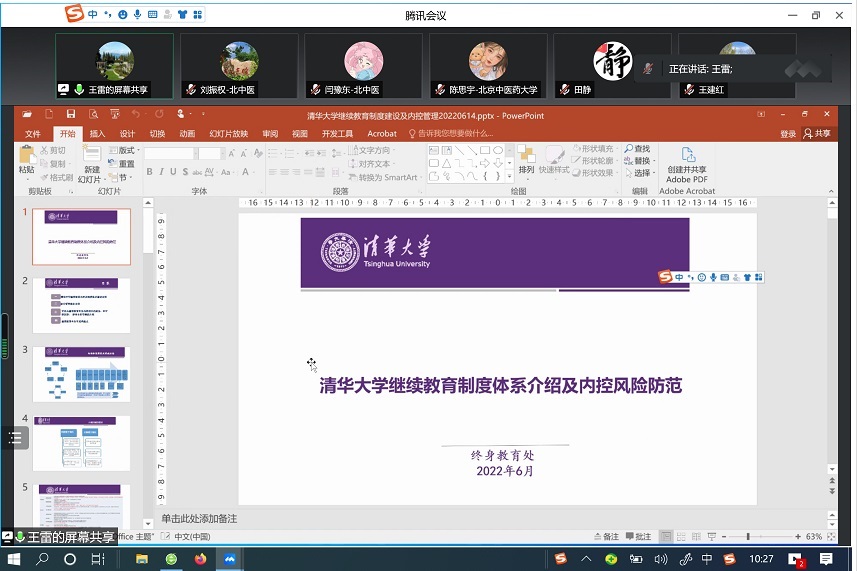Click the Paste icon in the ribbon
The height and width of the screenshot is (571, 857).
point(27,157)
